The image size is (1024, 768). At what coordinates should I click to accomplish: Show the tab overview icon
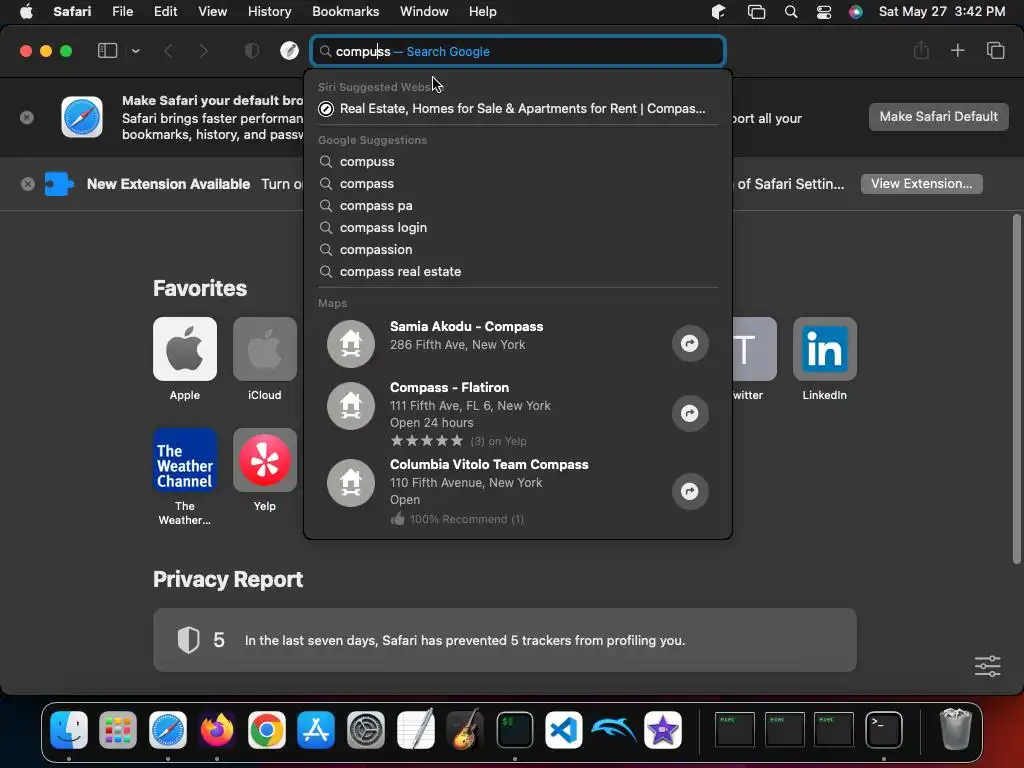(x=995, y=50)
